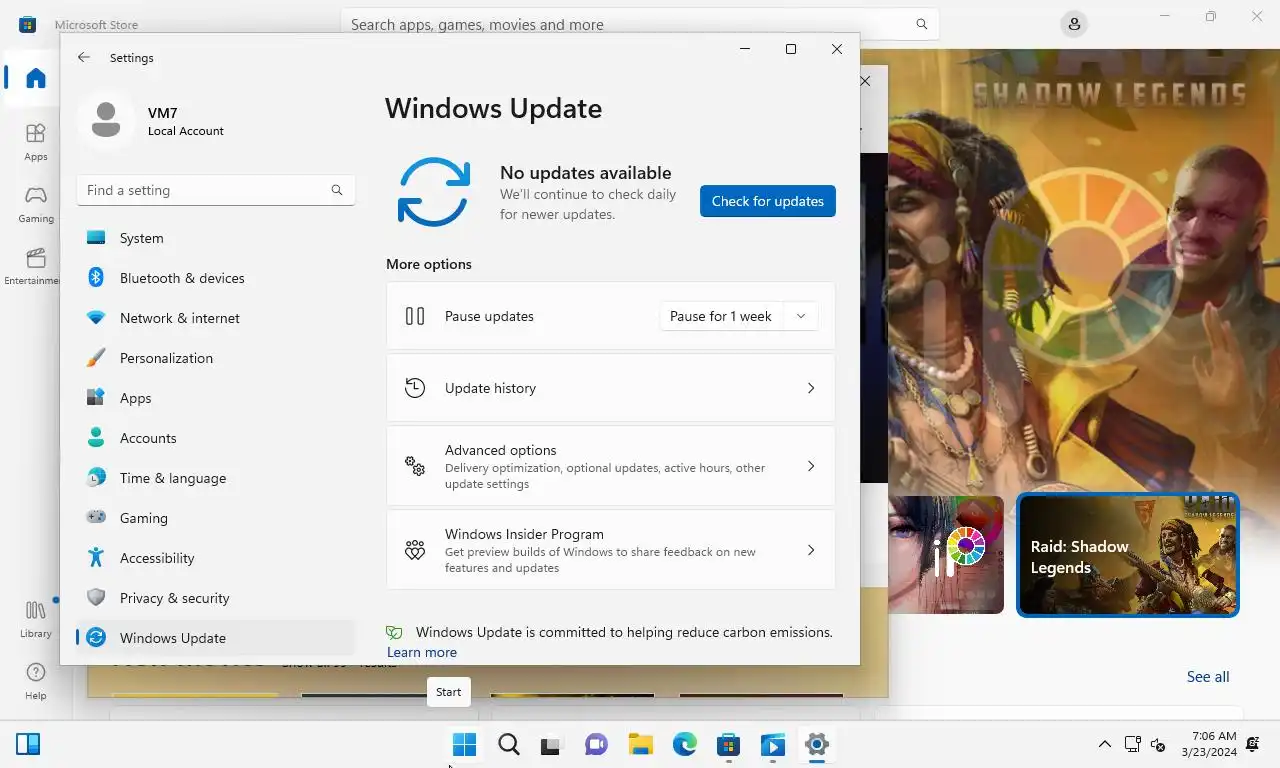Open Task View on the taskbar
Image resolution: width=1280 pixels, height=768 pixels.
click(551, 744)
